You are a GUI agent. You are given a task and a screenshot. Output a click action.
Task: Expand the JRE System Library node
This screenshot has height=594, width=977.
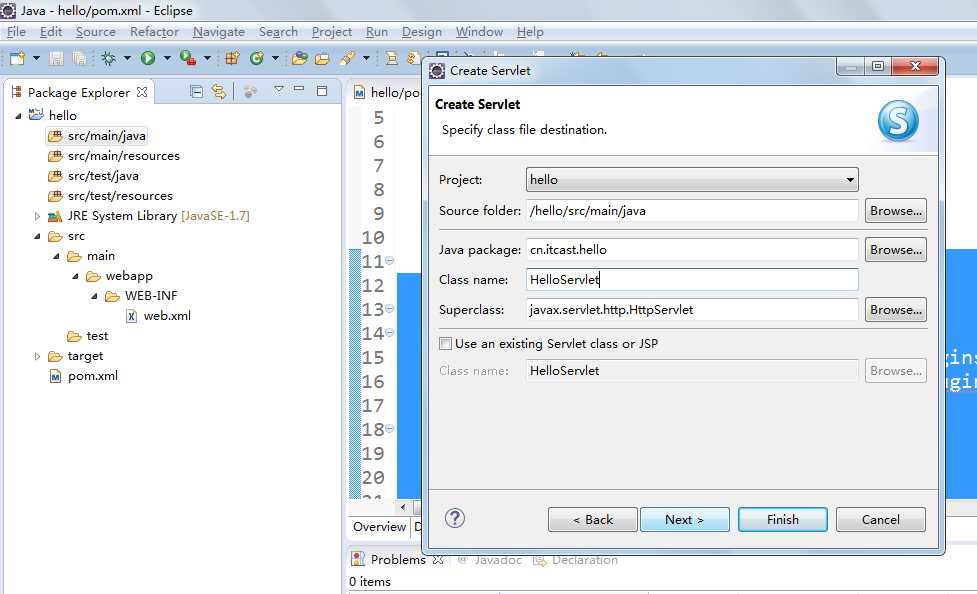click(x=37, y=216)
